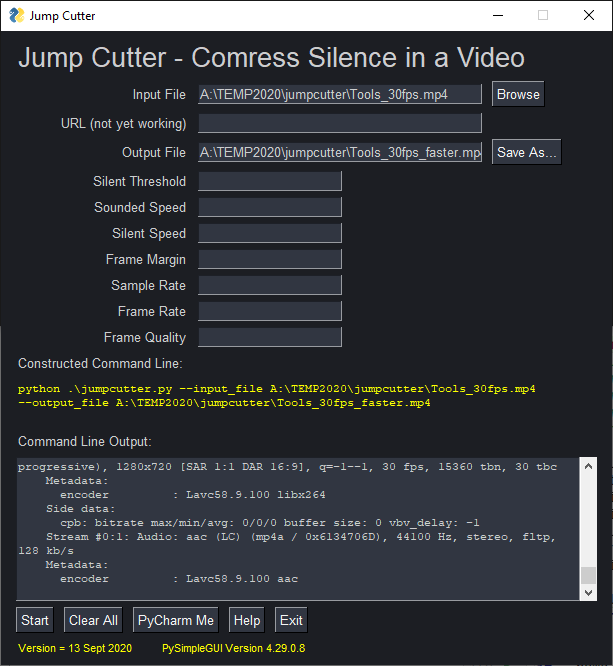Focus the URL (not yet working) field
Image resolution: width=613 pixels, height=666 pixels.
click(x=340, y=124)
